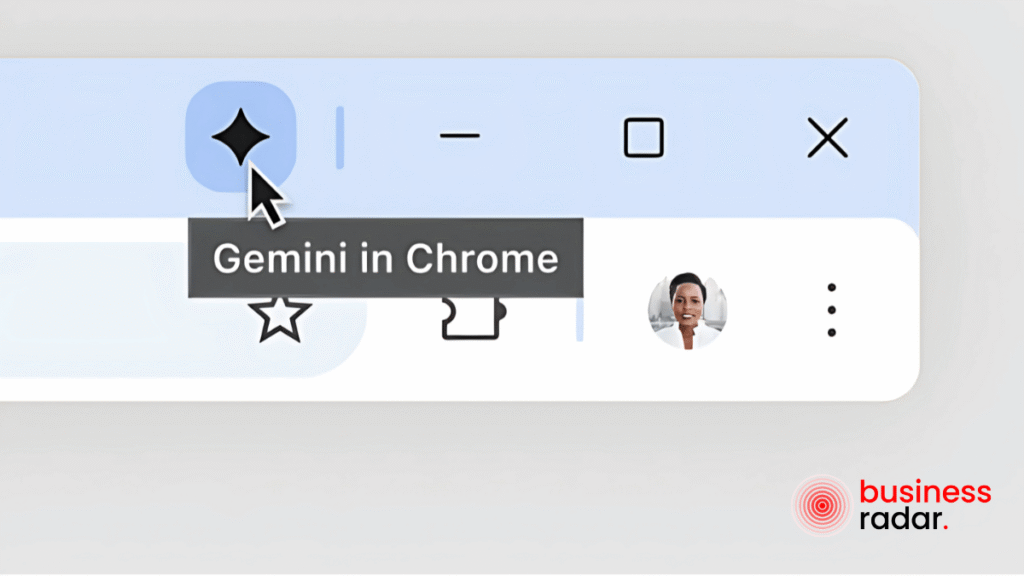The height and width of the screenshot is (576, 1024).
Task: Minimize the Chrome window
Action: coord(459,136)
